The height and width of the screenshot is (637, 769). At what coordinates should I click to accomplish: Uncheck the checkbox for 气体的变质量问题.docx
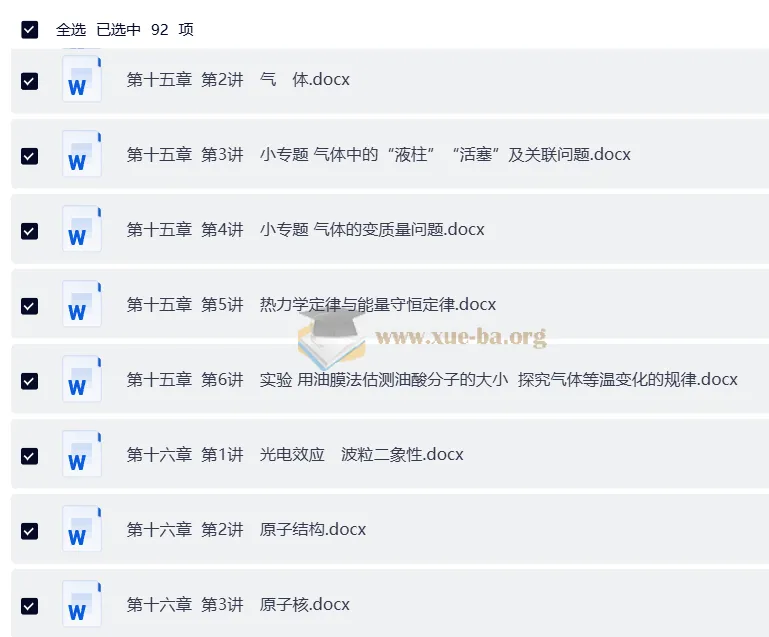[29, 231]
